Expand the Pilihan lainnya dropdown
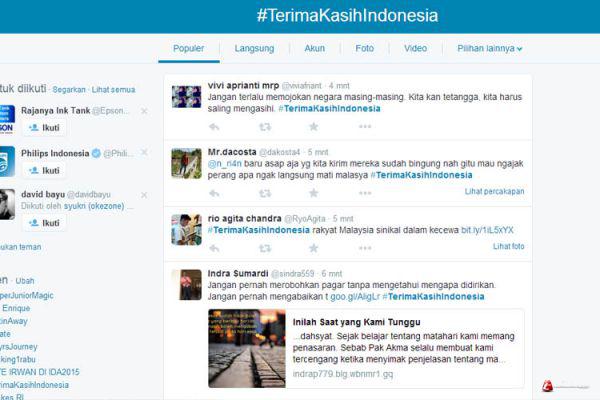The height and width of the screenshot is (400, 600). pos(489,49)
